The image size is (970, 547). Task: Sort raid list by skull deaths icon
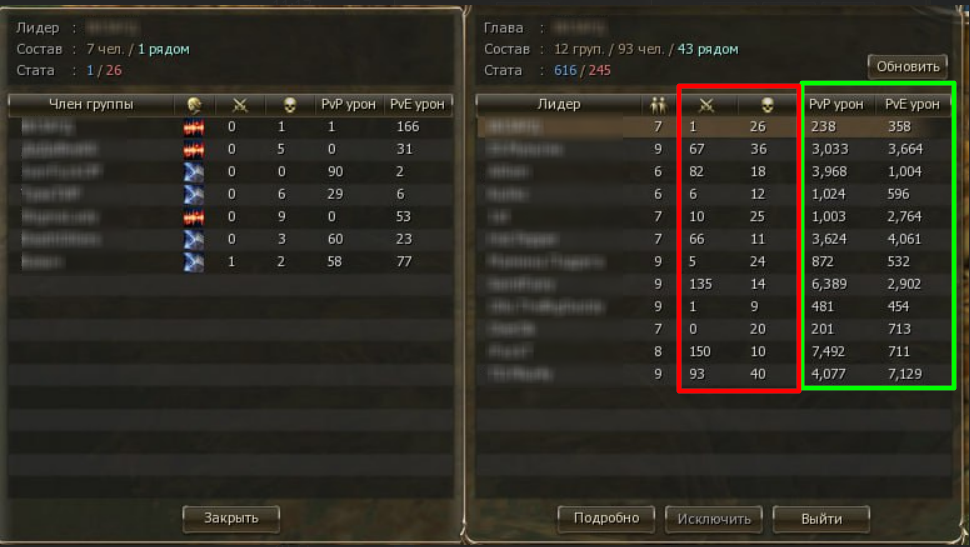[x=767, y=105]
